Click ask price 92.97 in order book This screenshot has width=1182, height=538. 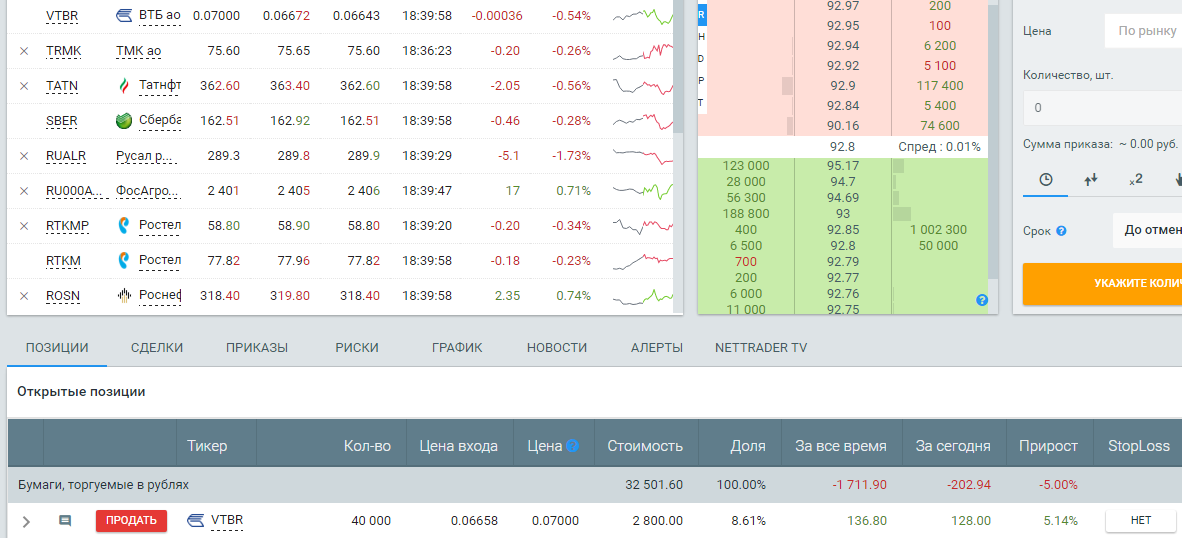842,7
